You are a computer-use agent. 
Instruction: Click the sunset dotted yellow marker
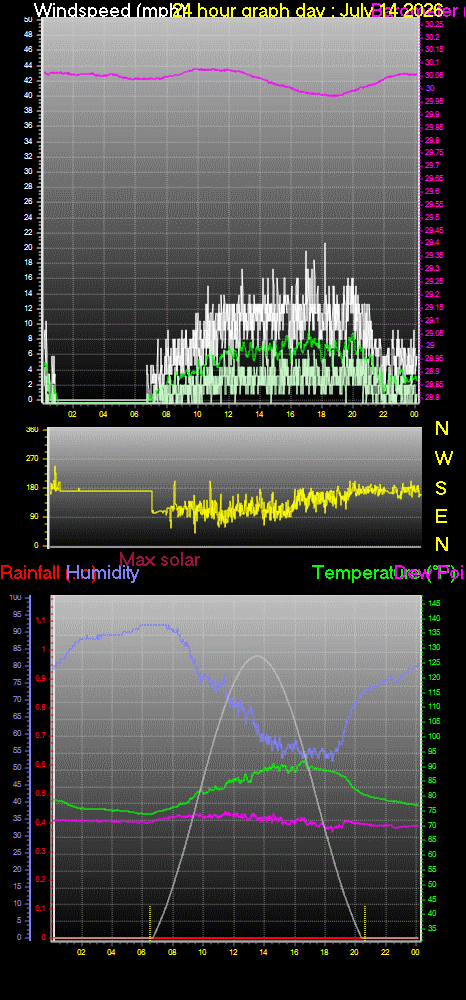click(365, 922)
